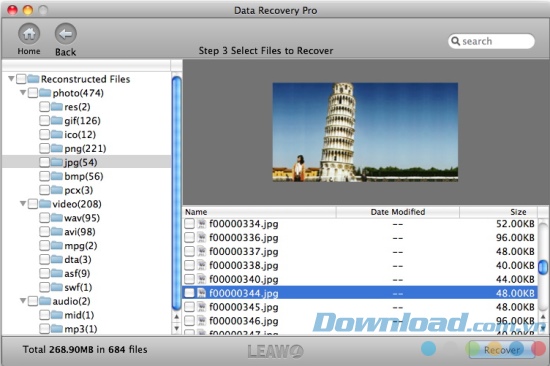Select file f00000346.jpg
The width and height of the screenshot is (550, 366).
point(360,321)
